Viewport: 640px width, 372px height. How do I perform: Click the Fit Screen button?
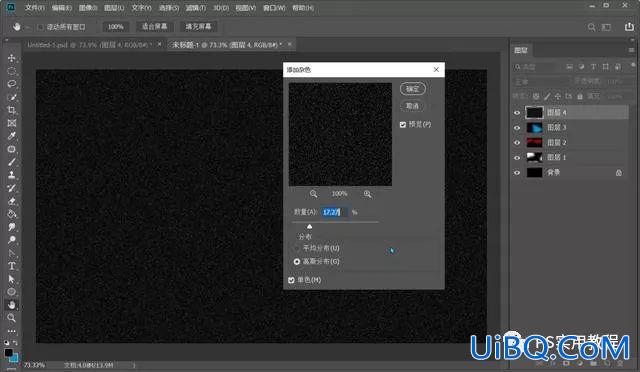[x=154, y=27]
